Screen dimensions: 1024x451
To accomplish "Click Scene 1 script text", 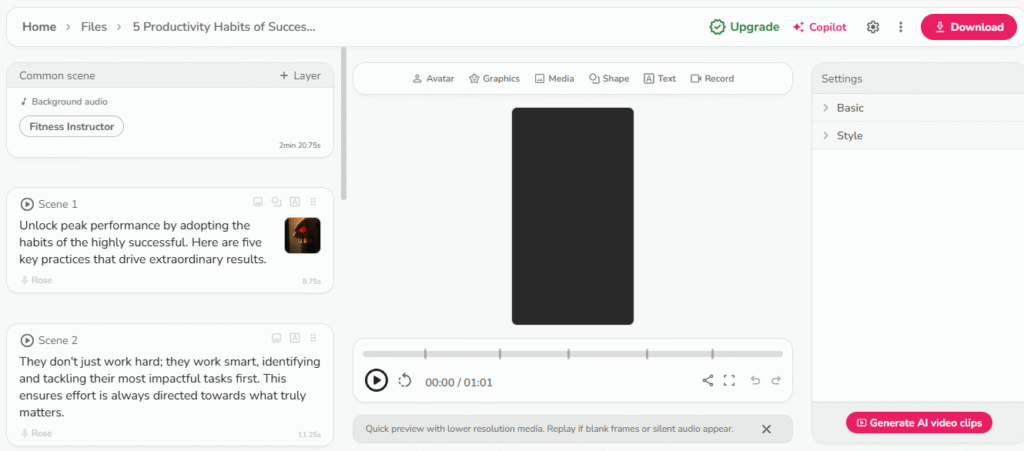I will click(143, 243).
